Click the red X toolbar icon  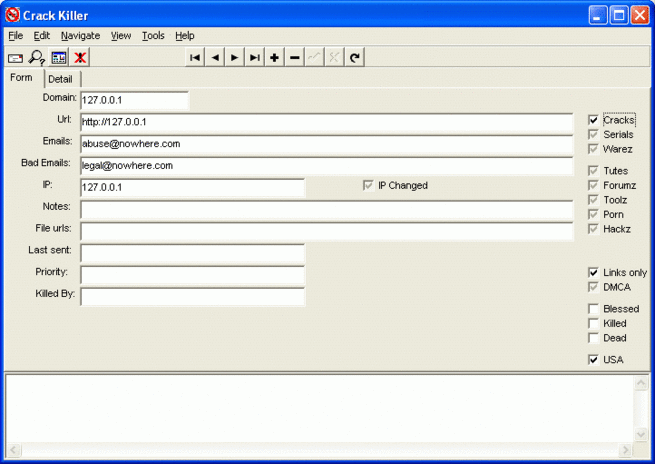coord(80,58)
